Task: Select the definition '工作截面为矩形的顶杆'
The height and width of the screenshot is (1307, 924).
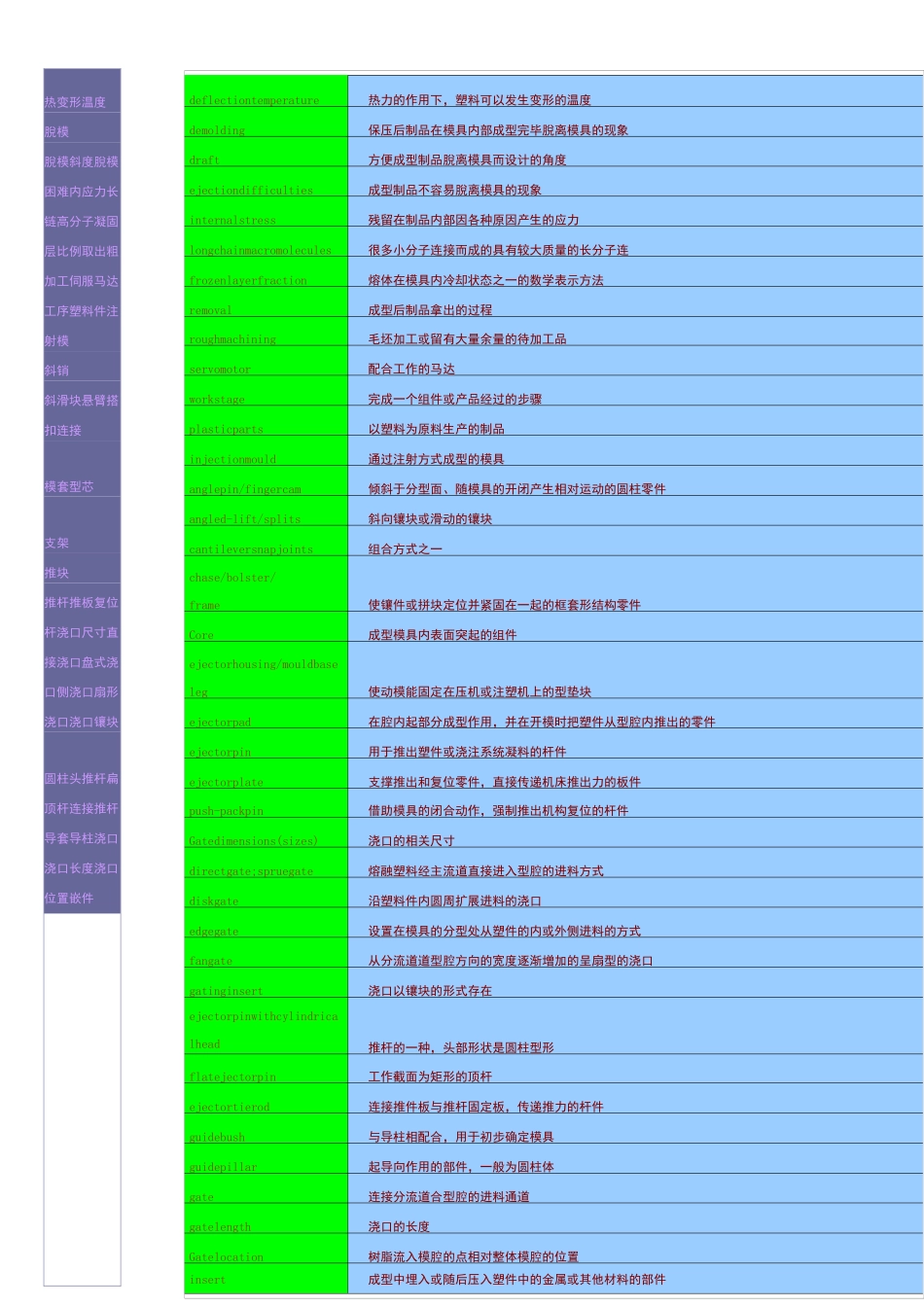Action: (x=430, y=1077)
